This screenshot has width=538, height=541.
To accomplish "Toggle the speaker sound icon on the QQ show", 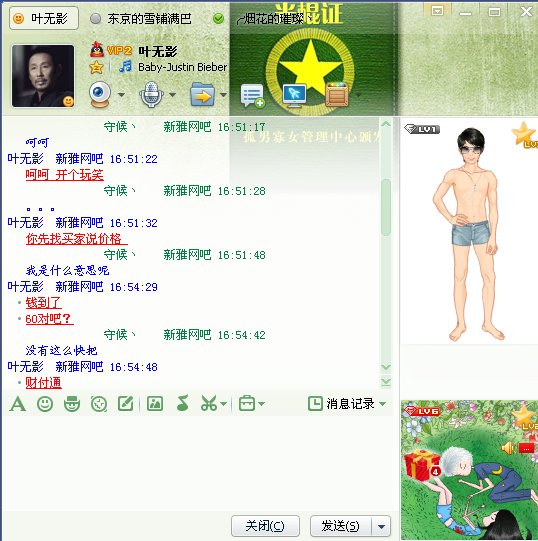I will [509, 448].
